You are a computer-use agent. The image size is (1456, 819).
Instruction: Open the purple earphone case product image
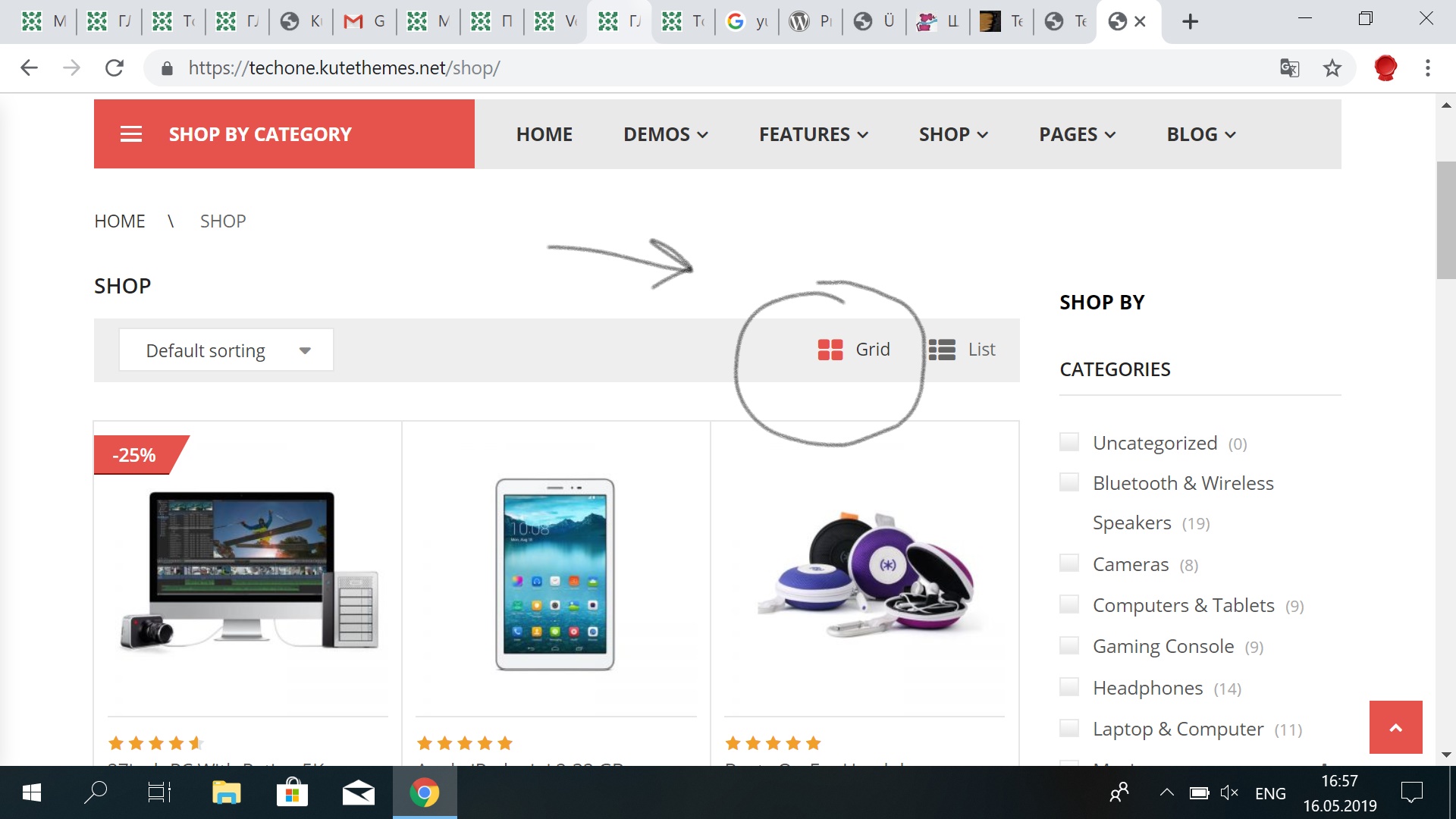click(x=865, y=575)
